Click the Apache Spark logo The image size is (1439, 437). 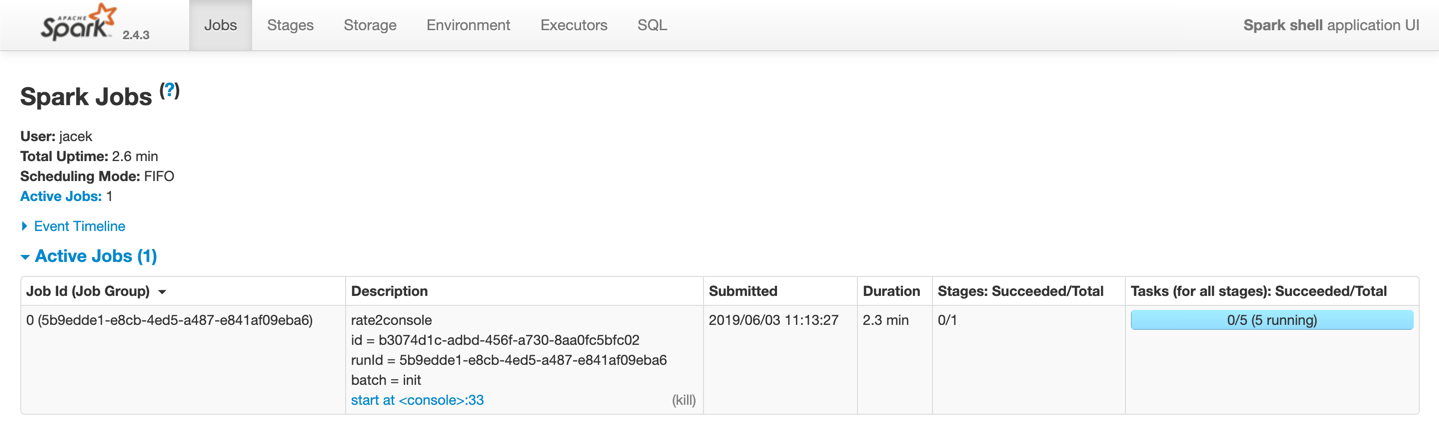pyautogui.click(x=78, y=24)
